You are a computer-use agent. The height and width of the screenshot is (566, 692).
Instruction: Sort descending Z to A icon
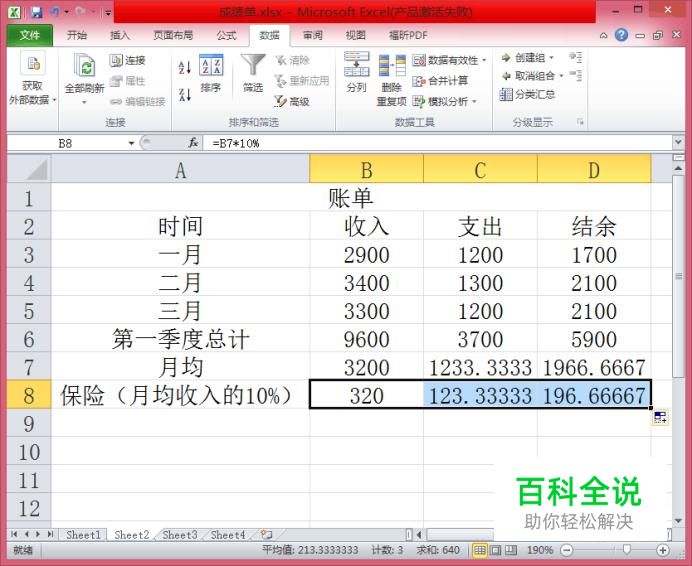184,94
